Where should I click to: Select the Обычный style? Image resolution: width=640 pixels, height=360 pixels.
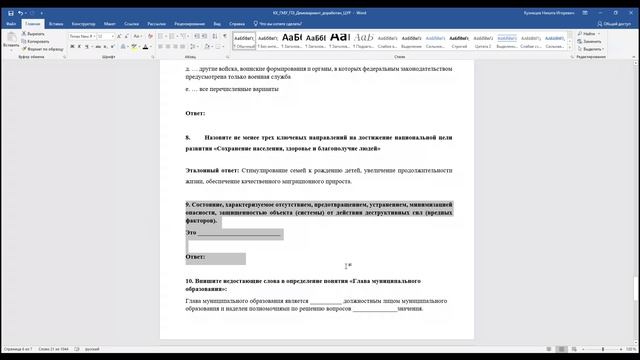[244, 41]
